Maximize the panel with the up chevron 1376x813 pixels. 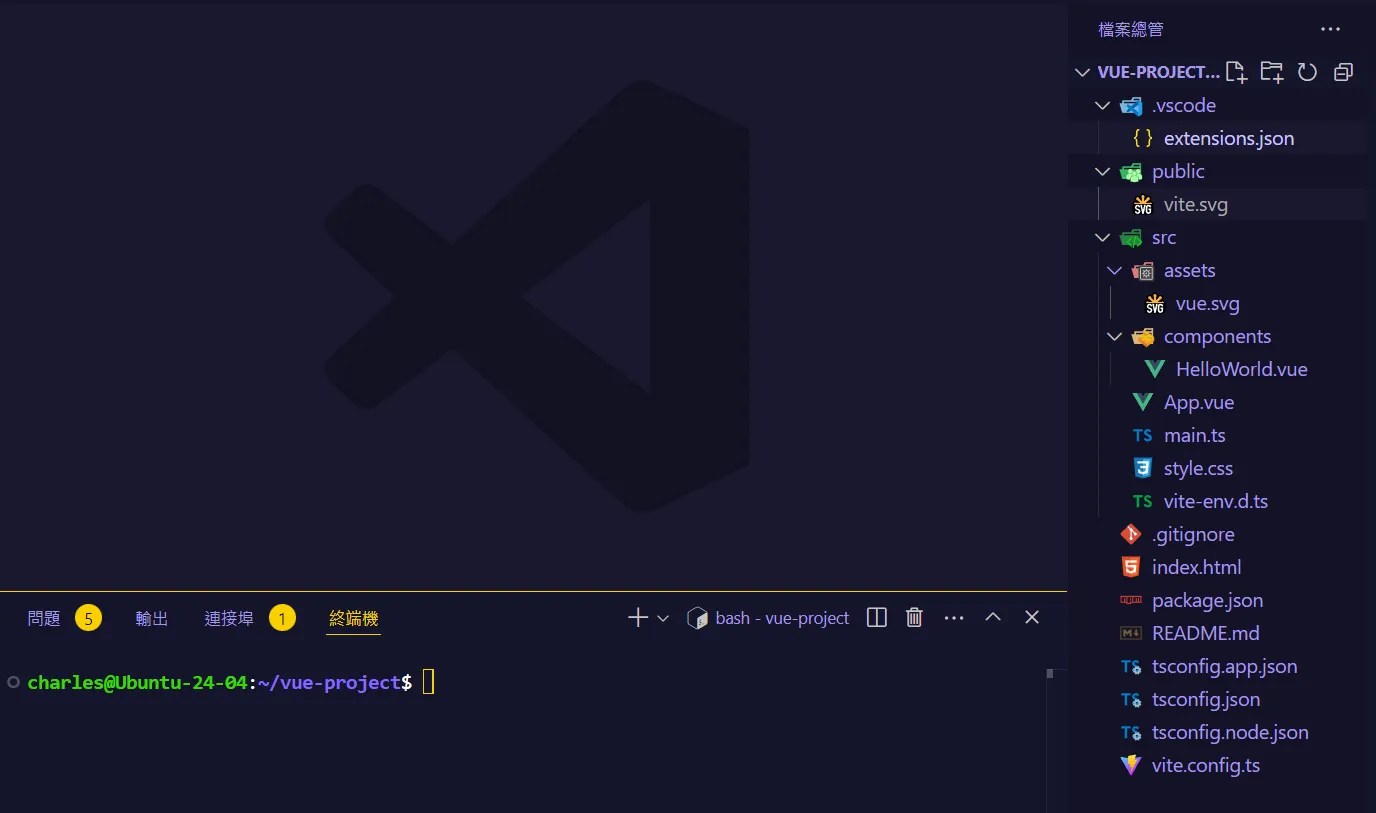tap(993, 618)
